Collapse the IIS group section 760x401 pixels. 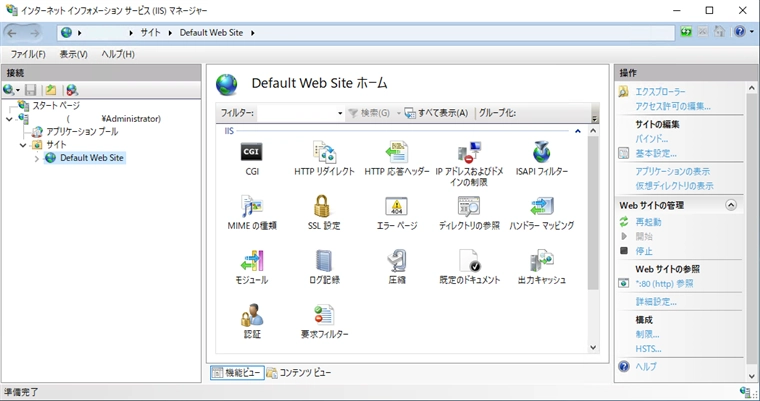[x=578, y=131]
